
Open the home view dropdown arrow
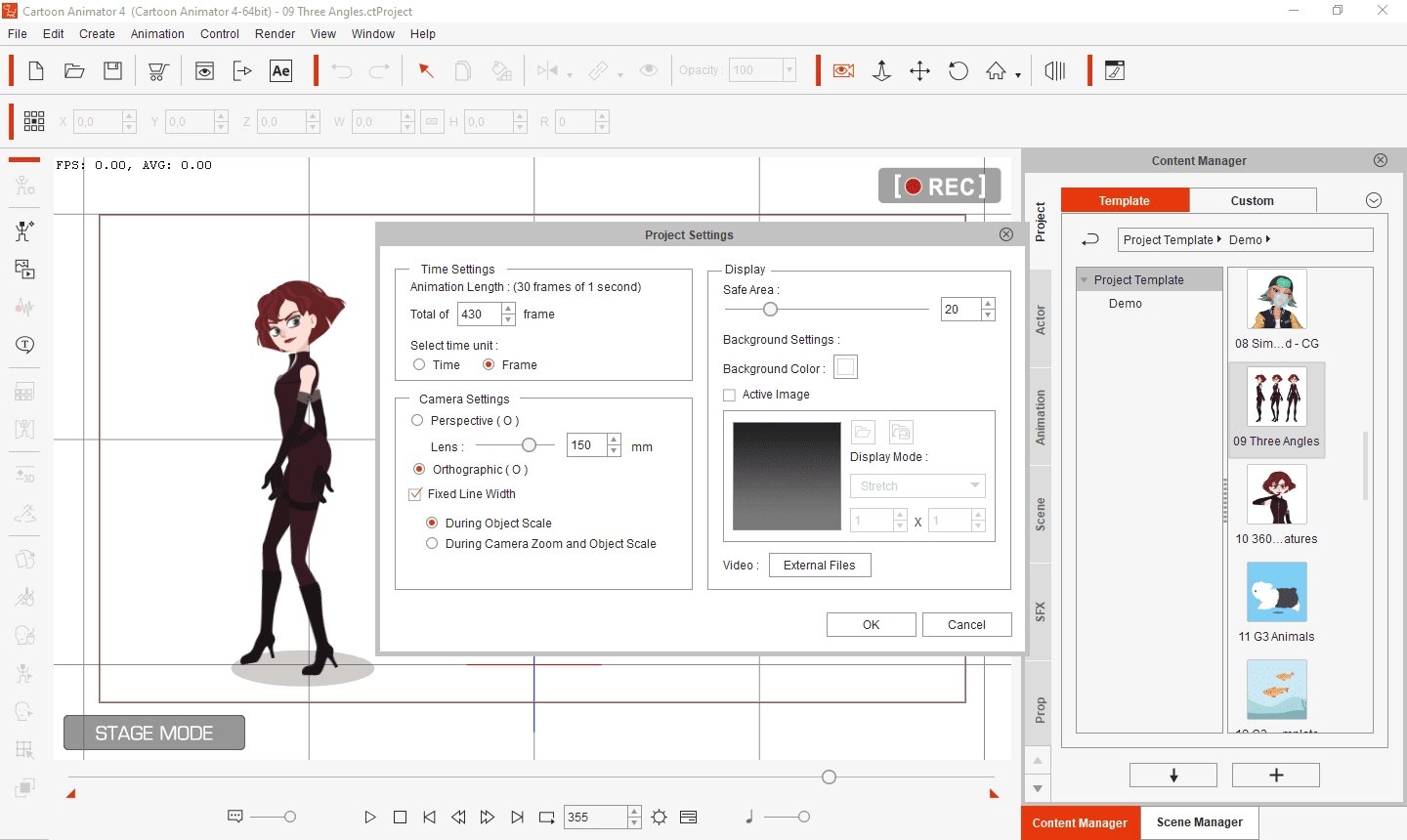(1018, 74)
